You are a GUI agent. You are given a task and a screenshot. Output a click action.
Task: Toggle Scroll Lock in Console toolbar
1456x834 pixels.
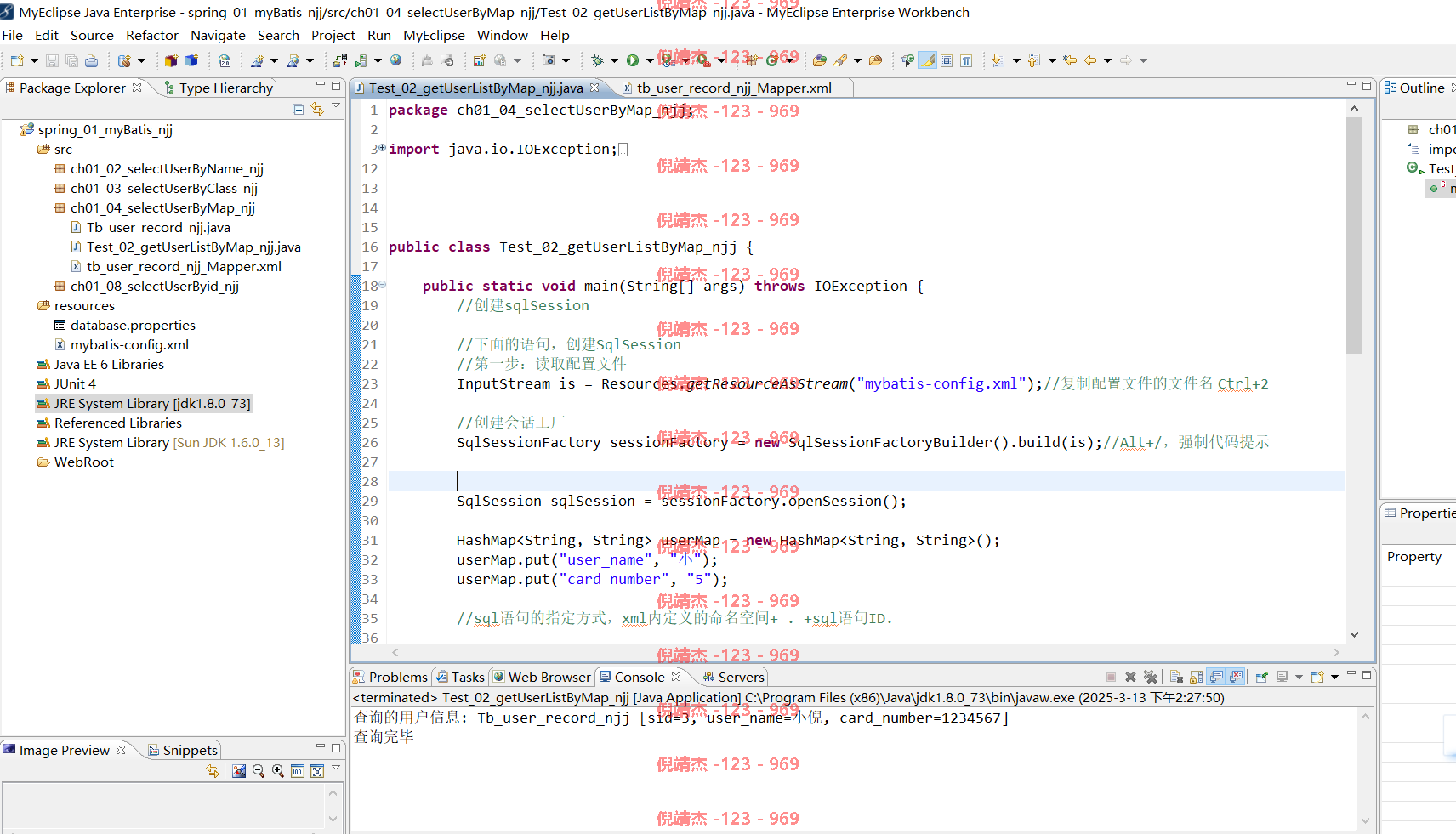(x=1197, y=677)
